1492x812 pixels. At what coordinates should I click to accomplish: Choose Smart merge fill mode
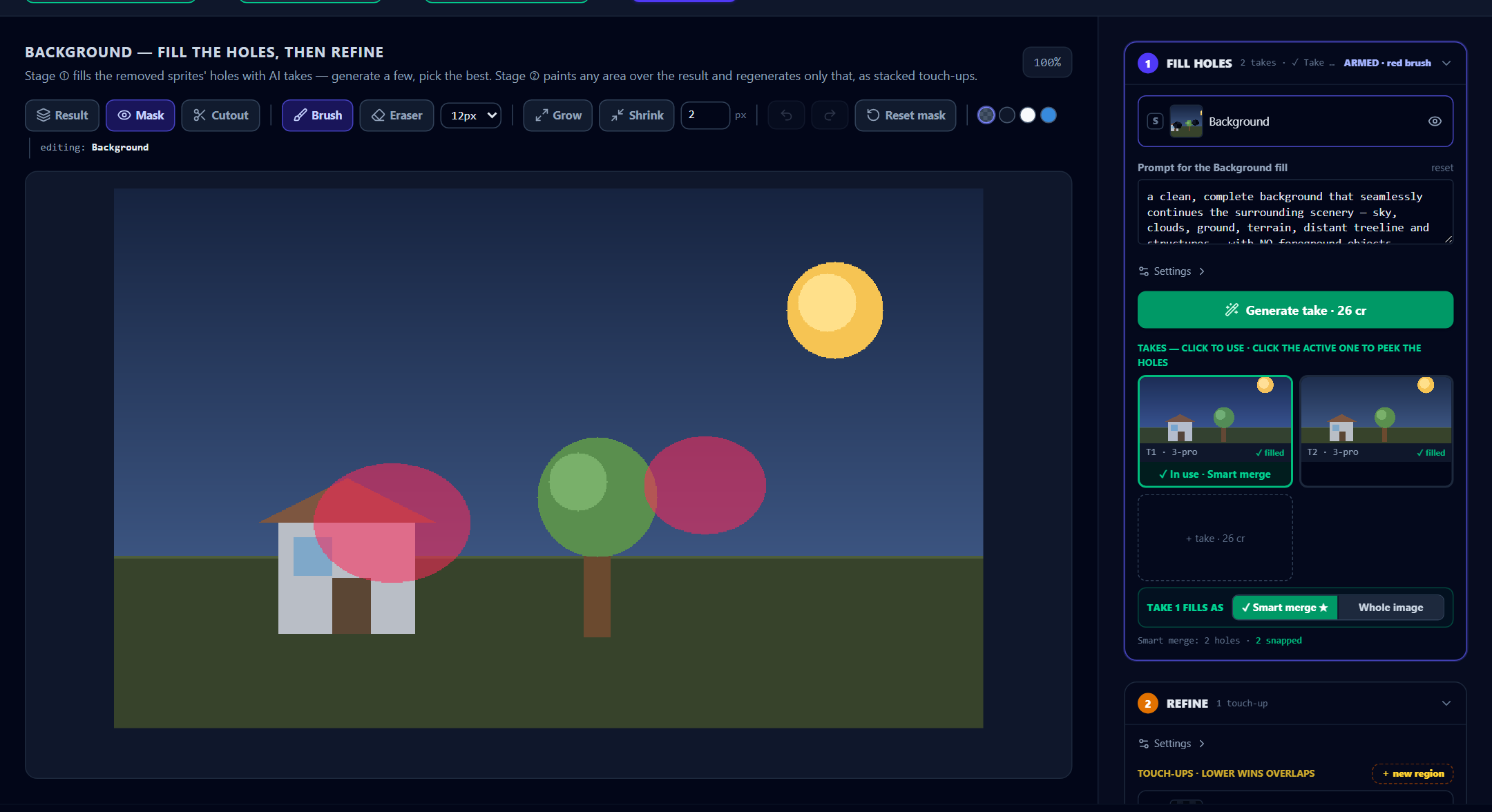tap(1285, 608)
